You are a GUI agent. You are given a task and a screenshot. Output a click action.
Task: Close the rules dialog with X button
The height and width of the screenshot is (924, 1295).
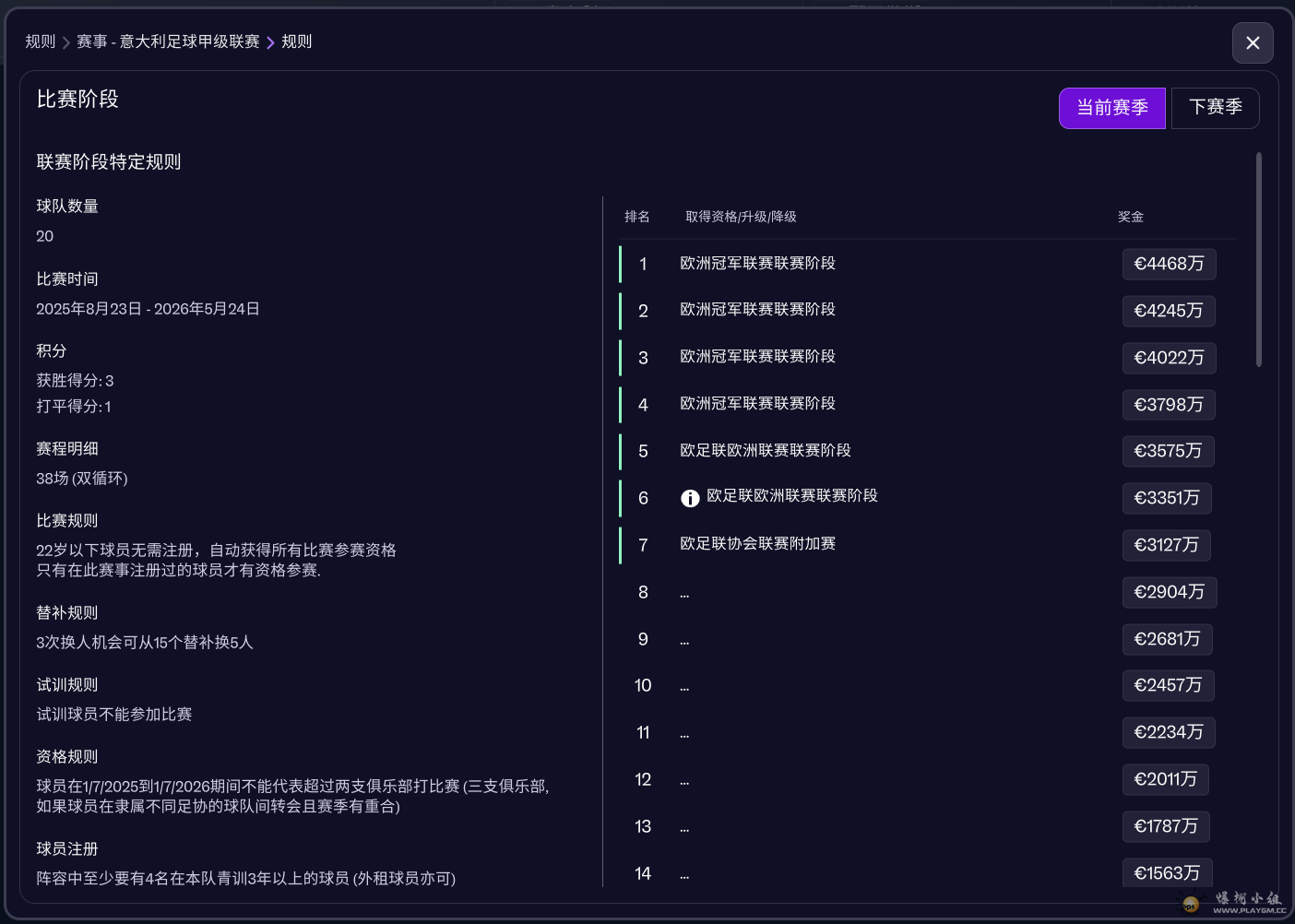tap(1253, 43)
